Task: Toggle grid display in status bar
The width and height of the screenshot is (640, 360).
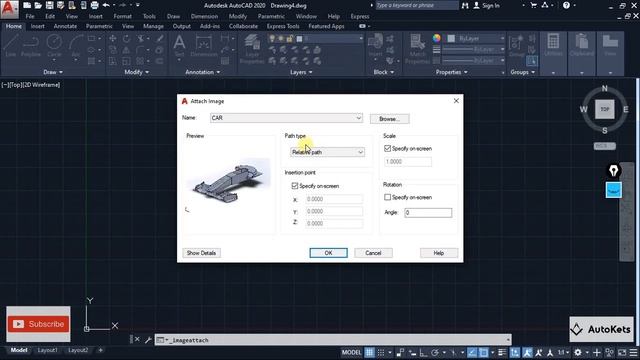Action: point(369,352)
